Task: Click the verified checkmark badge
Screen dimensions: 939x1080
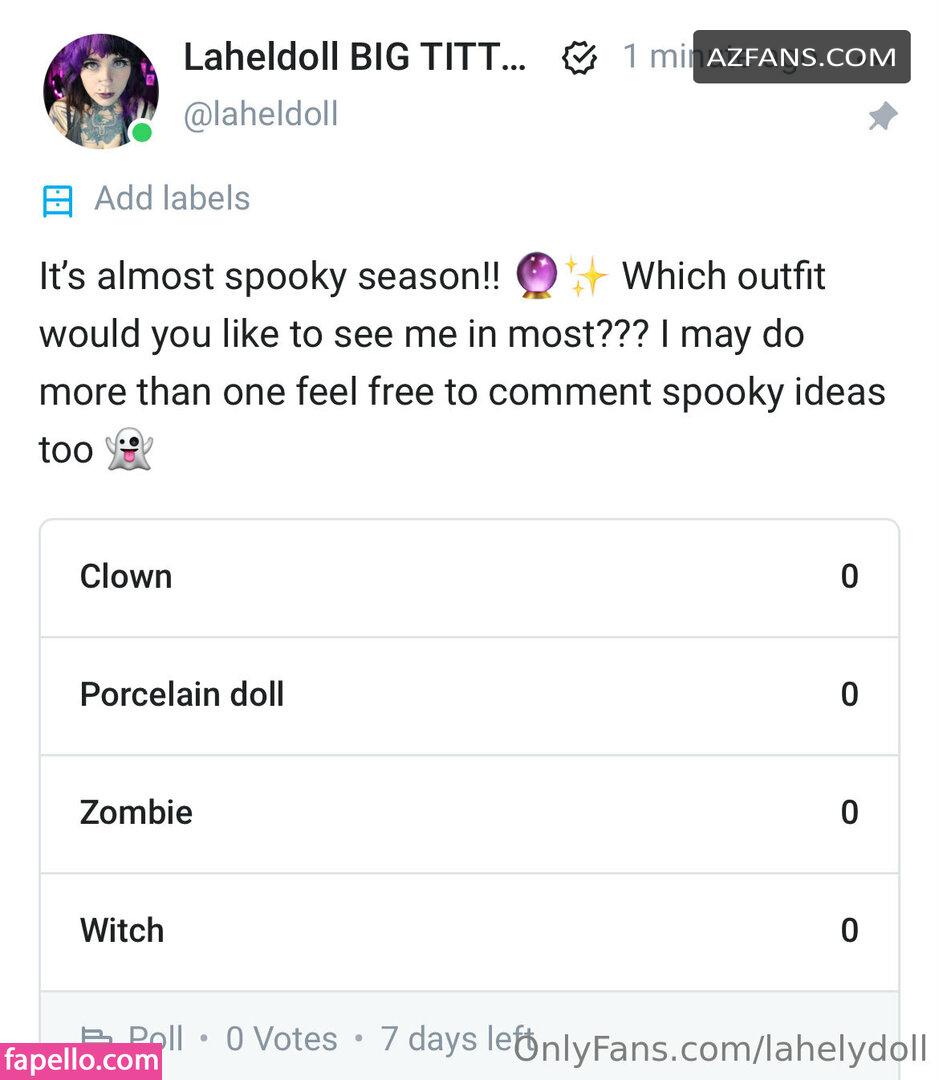Action: [x=579, y=59]
